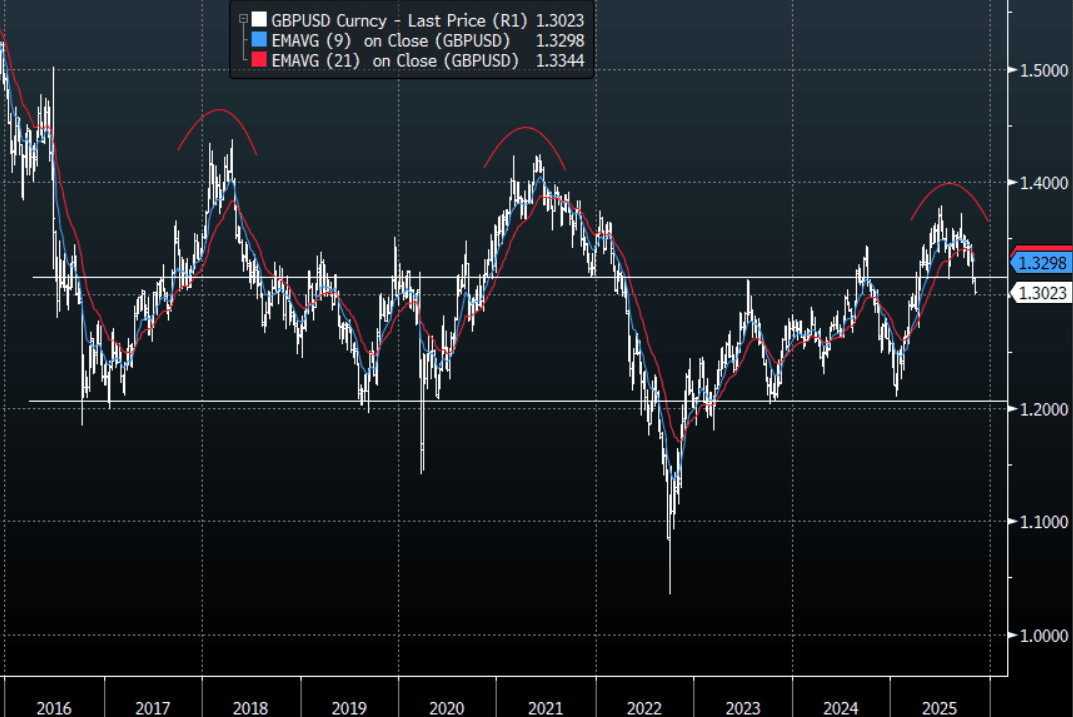Select the red arc annotation above 2025 peak
The height and width of the screenshot is (717, 1073).
949,184
